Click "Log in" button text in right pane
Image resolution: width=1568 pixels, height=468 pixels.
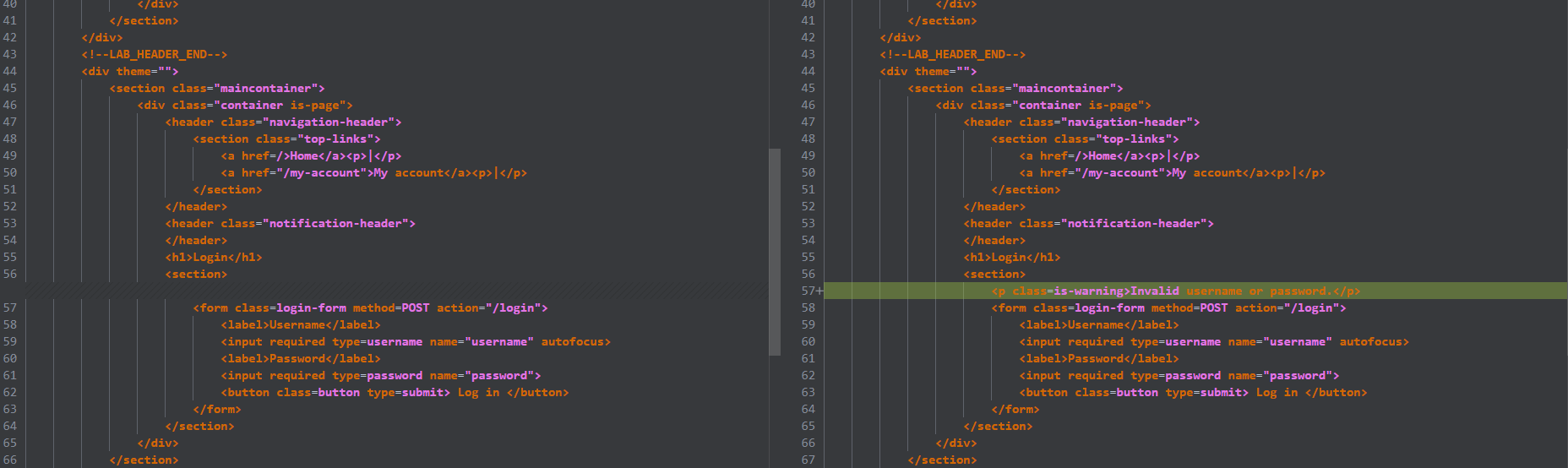1277,393
